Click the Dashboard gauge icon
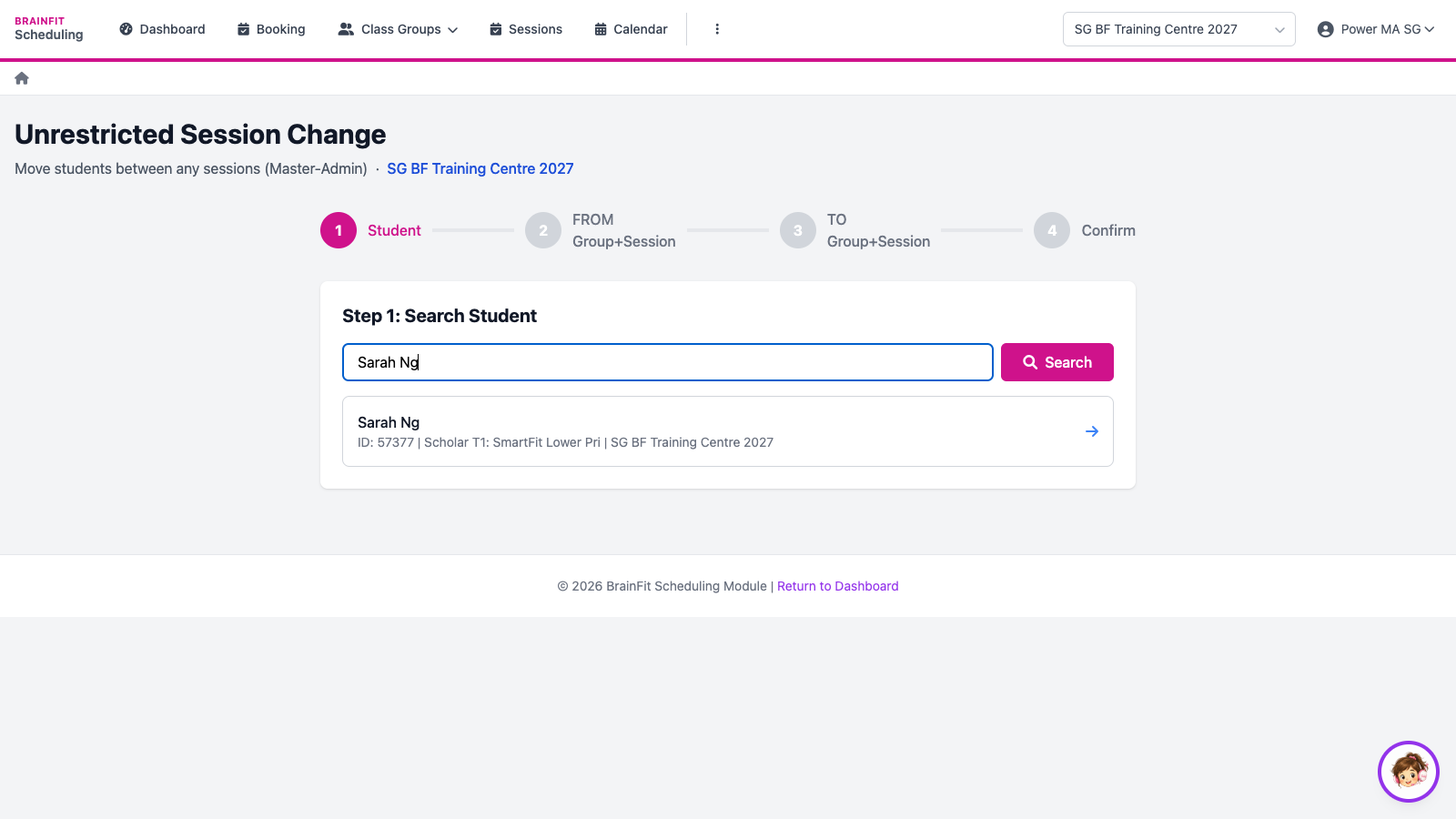Image resolution: width=1456 pixels, height=819 pixels. 126,29
